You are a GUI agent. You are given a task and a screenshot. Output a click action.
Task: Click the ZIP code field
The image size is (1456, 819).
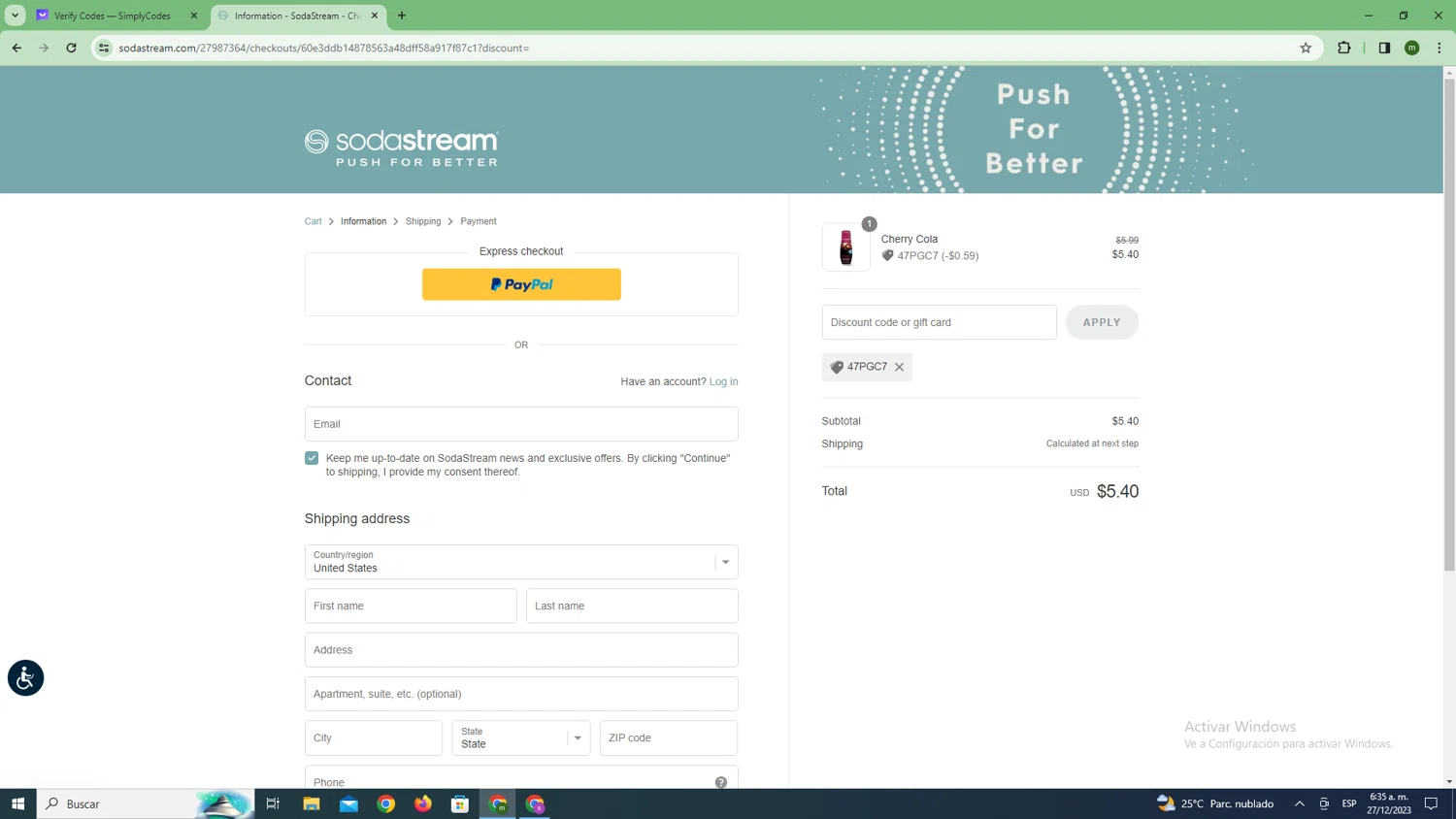click(x=669, y=737)
